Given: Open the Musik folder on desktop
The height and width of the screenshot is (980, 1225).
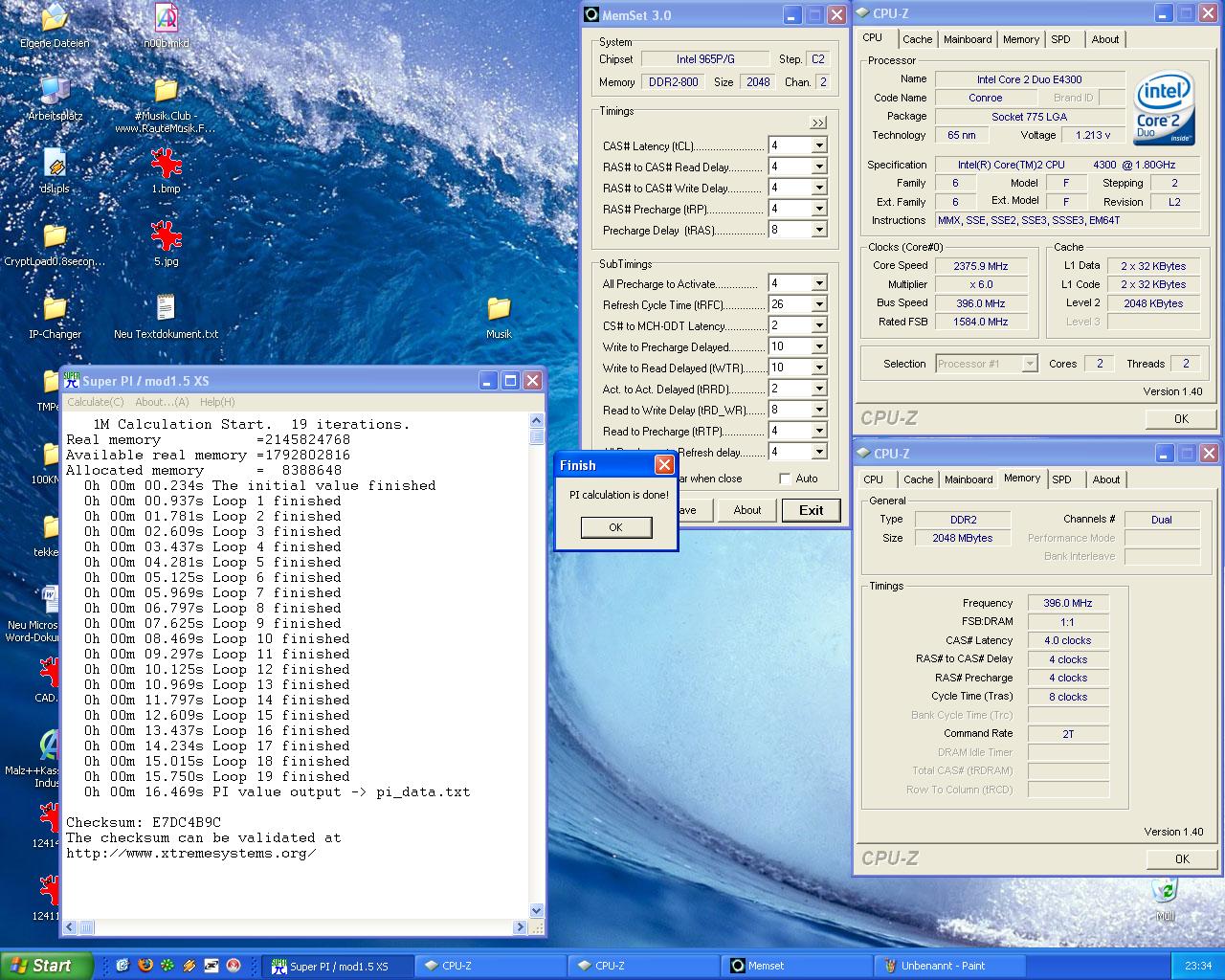Looking at the screenshot, I should (499, 308).
